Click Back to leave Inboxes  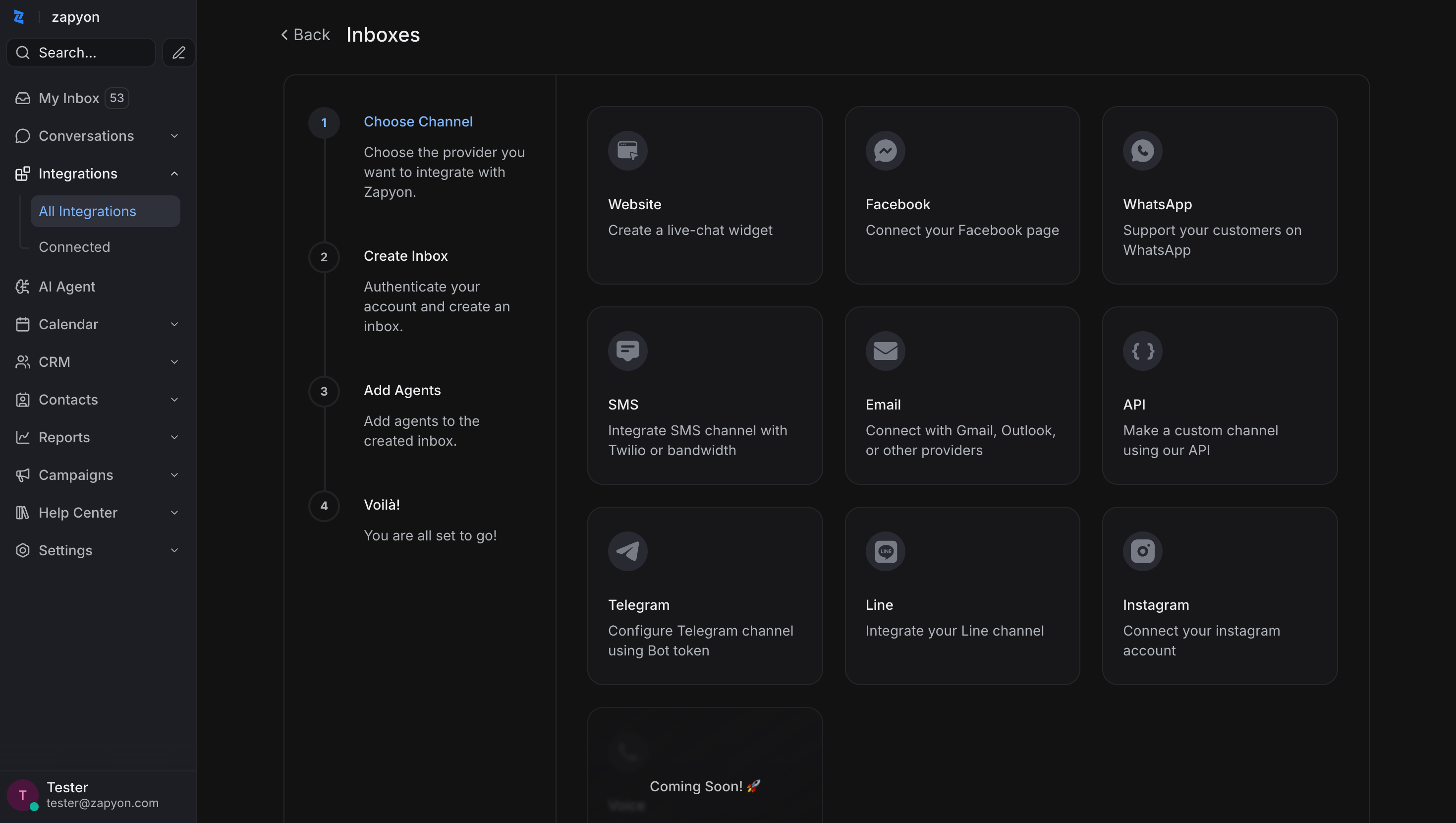[x=305, y=35]
